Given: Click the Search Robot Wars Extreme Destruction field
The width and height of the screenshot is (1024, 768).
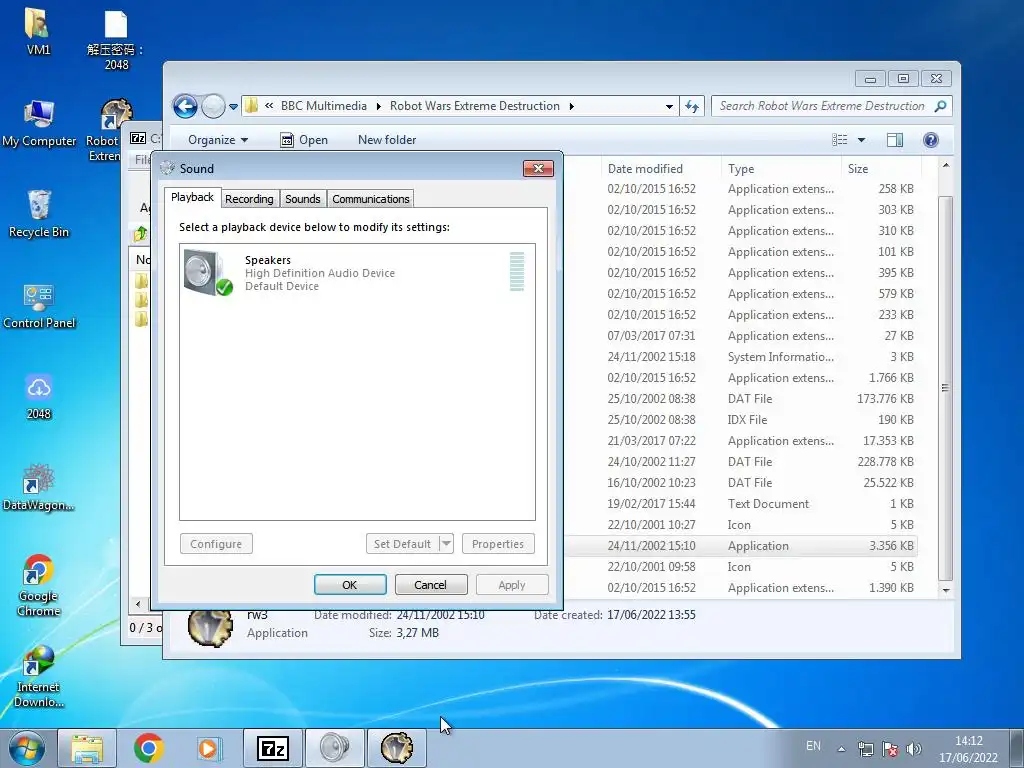Looking at the screenshot, I should [x=831, y=106].
